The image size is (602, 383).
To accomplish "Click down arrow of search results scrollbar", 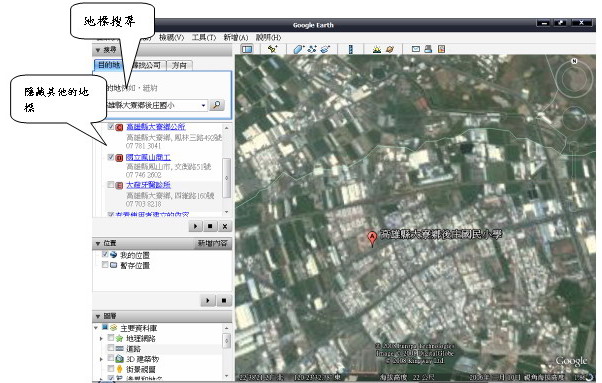I will point(227,212).
